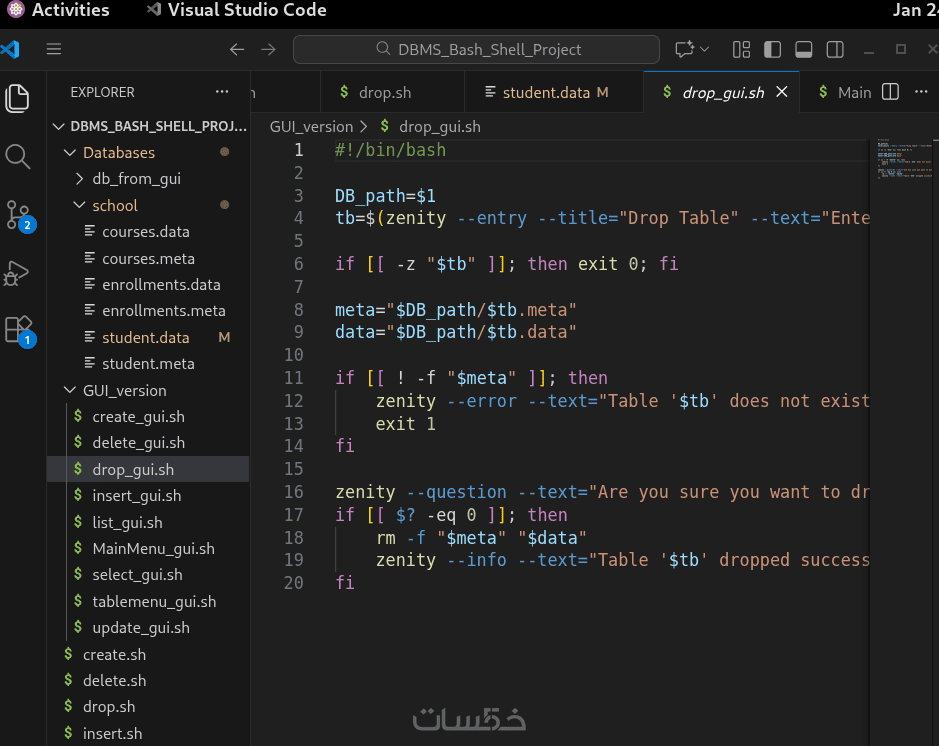
Task: Click the Explorer files icon
Action: (x=18, y=98)
